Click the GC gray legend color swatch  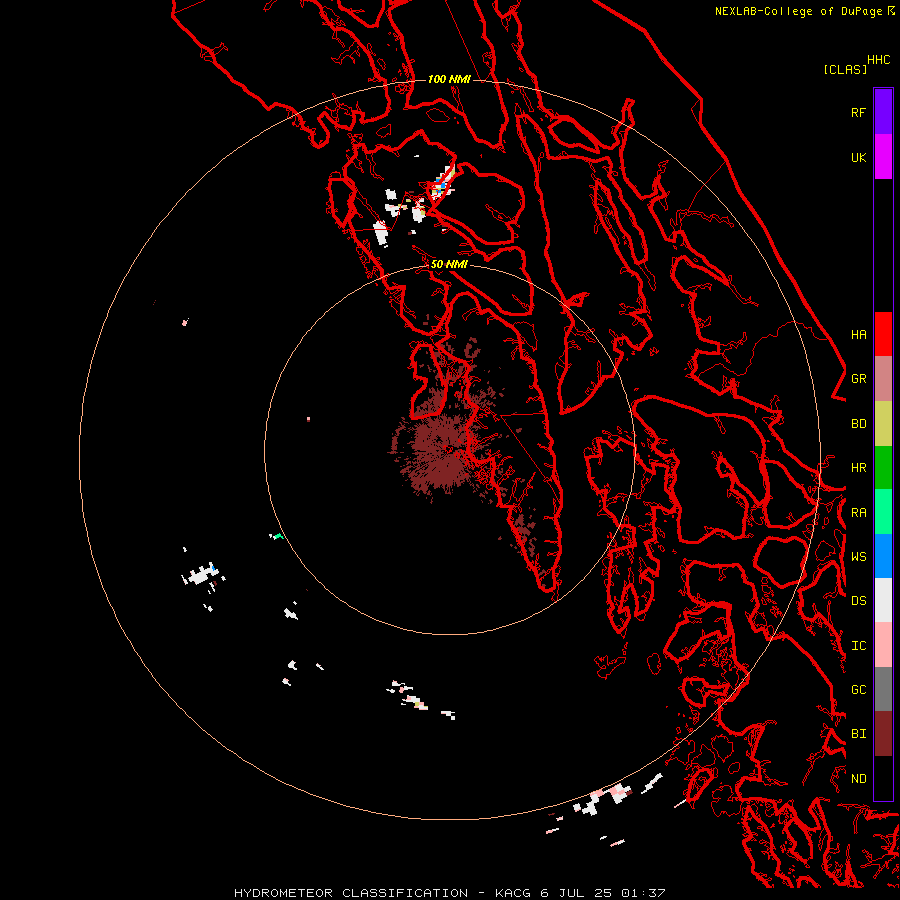point(883,689)
